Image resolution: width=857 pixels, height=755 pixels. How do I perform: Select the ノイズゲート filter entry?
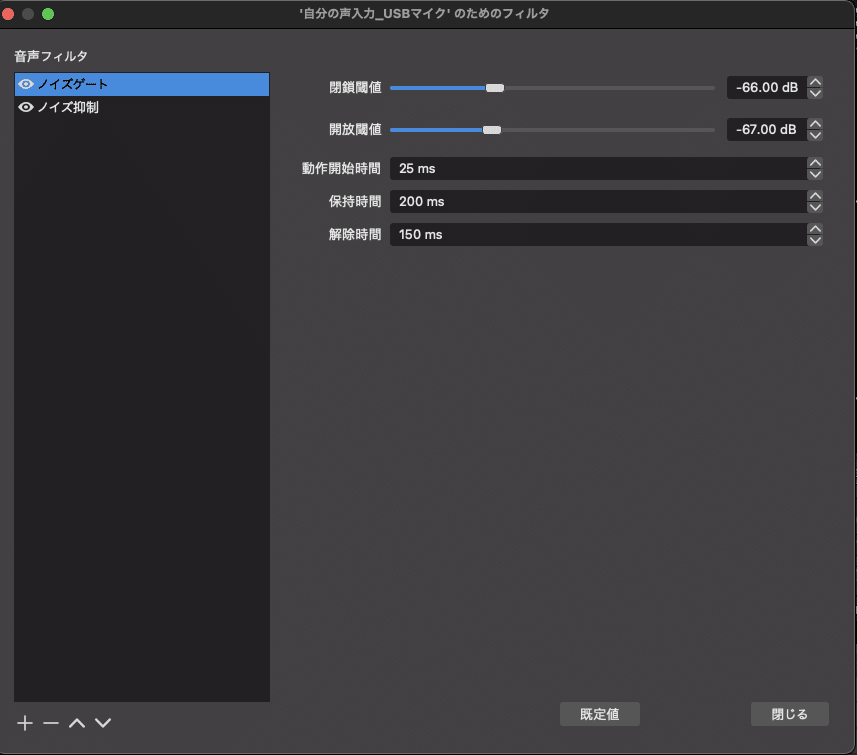pyautogui.click(x=120, y=84)
